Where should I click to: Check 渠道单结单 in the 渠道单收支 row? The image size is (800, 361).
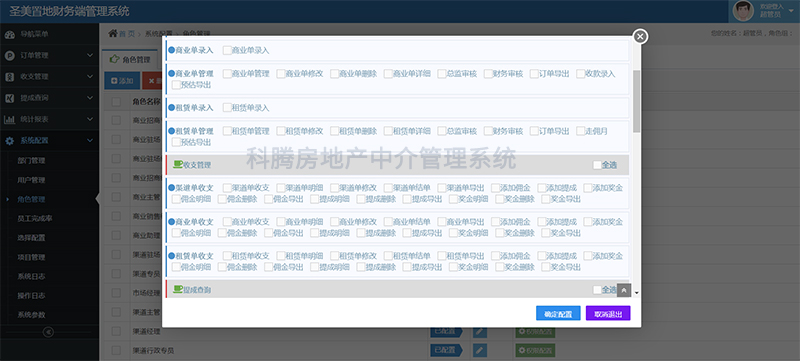388,188
